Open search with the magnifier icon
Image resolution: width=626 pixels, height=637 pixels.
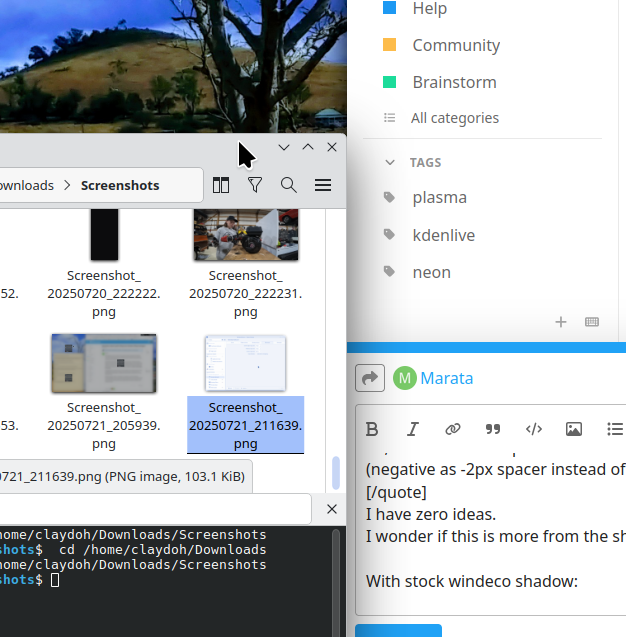288,185
